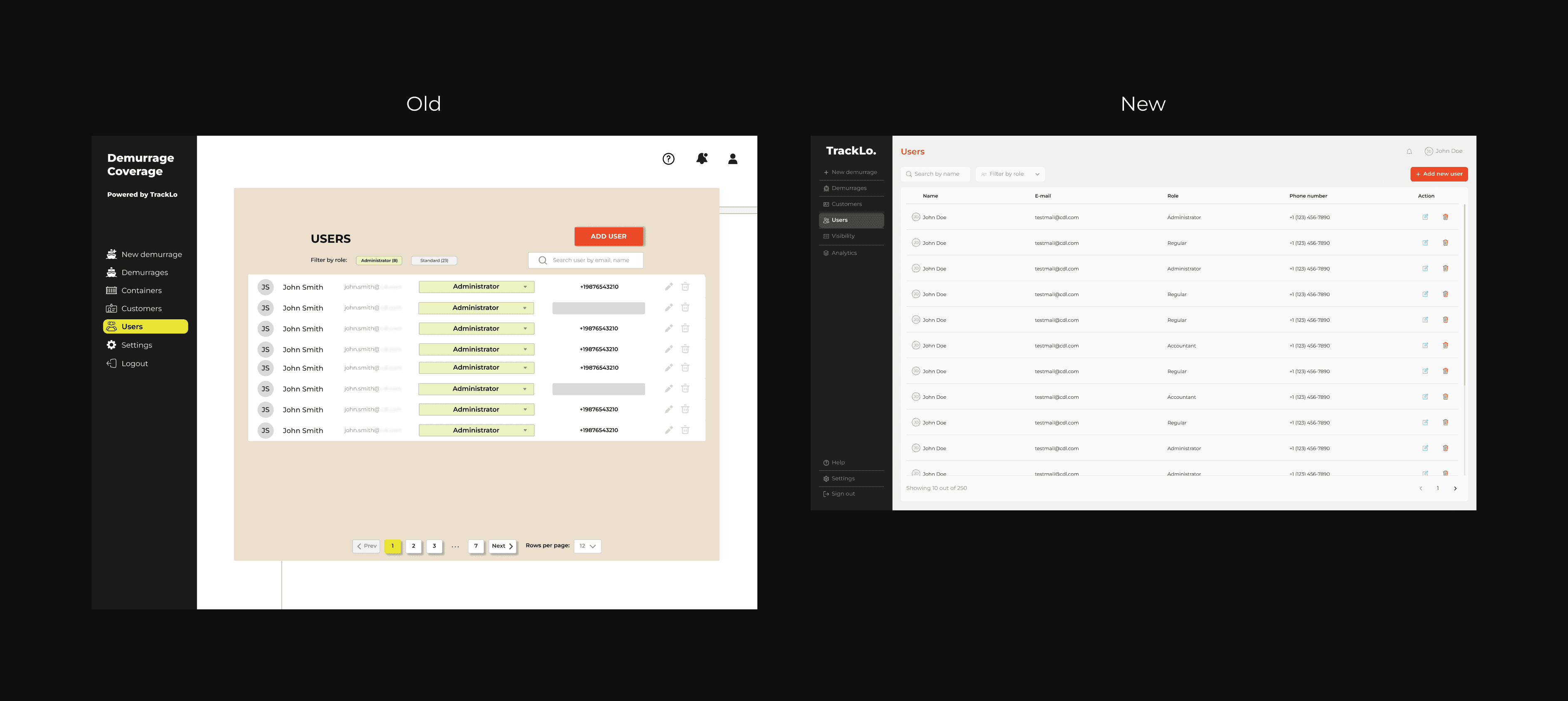Open notifications bell in old design
This screenshot has height=701, width=1568.
click(x=702, y=159)
